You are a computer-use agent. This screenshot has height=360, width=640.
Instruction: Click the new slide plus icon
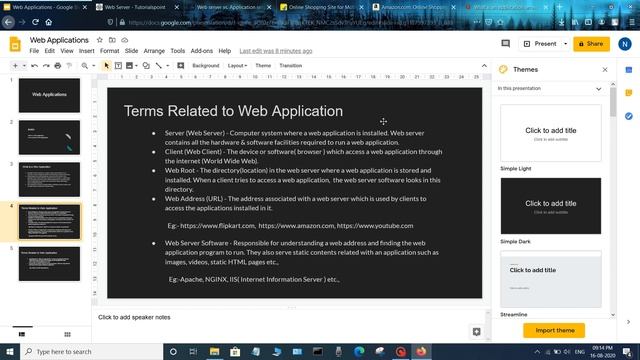(15, 66)
